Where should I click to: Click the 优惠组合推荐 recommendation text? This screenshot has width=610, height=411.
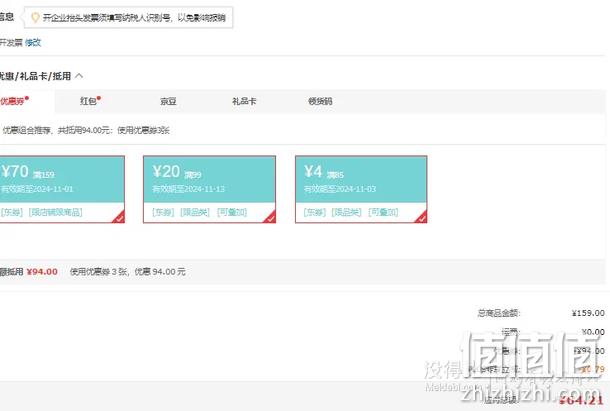tap(86, 130)
